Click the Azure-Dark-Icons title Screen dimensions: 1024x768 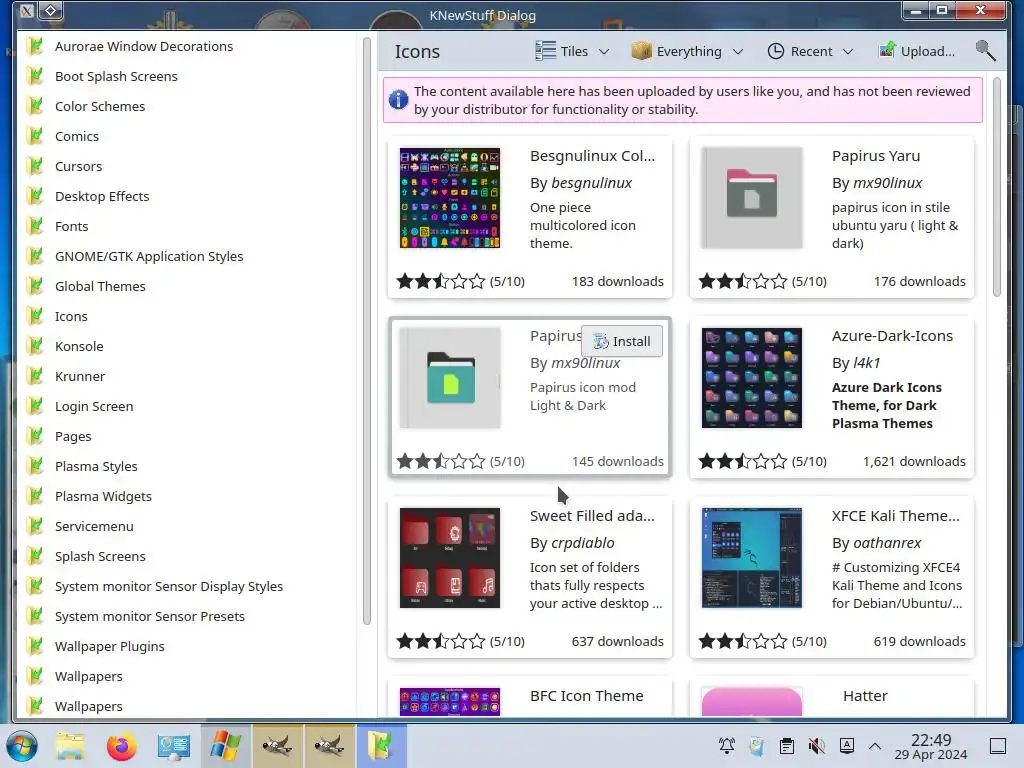pyautogui.click(x=892, y=336)
